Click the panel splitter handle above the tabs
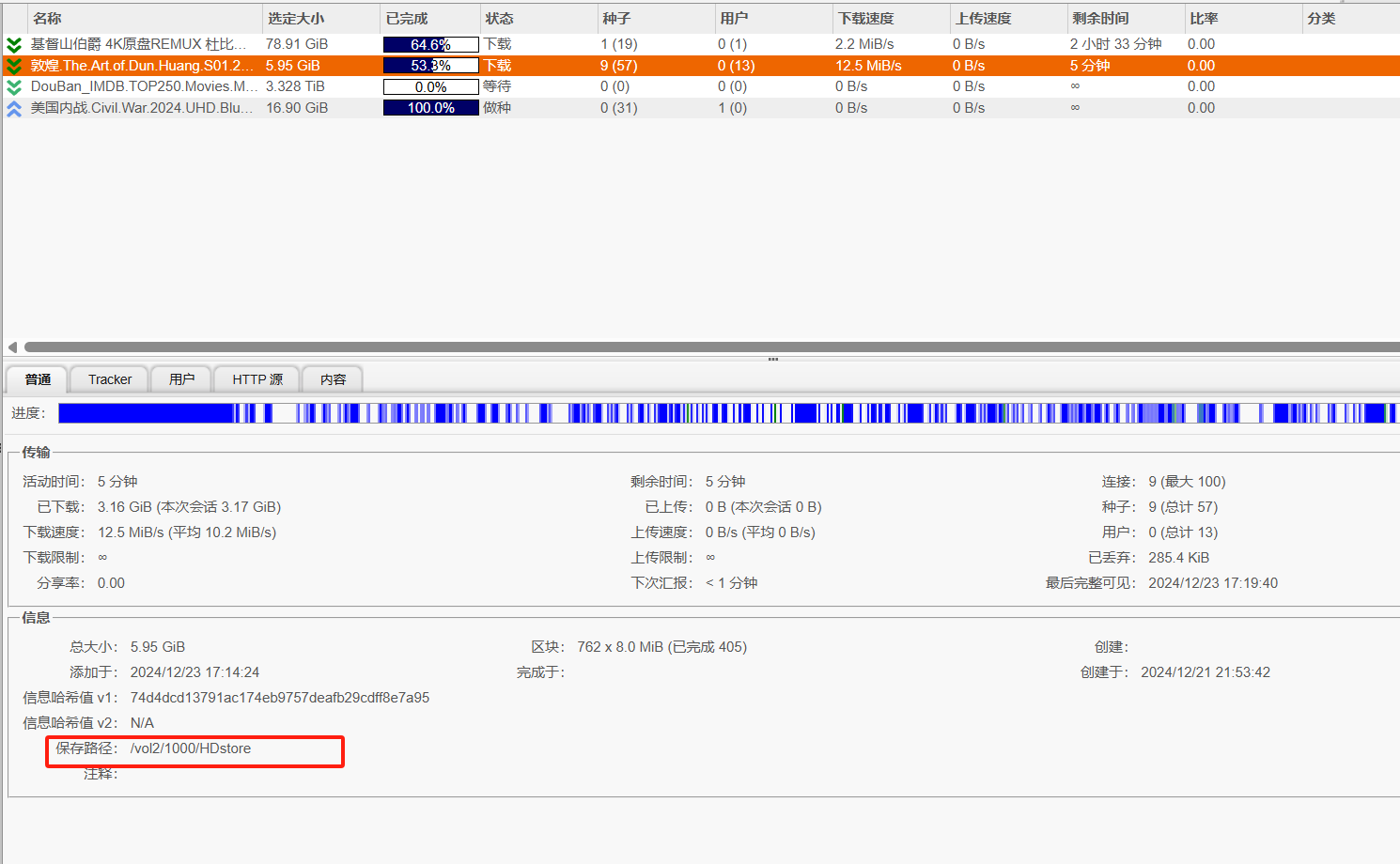 point(773,359)
